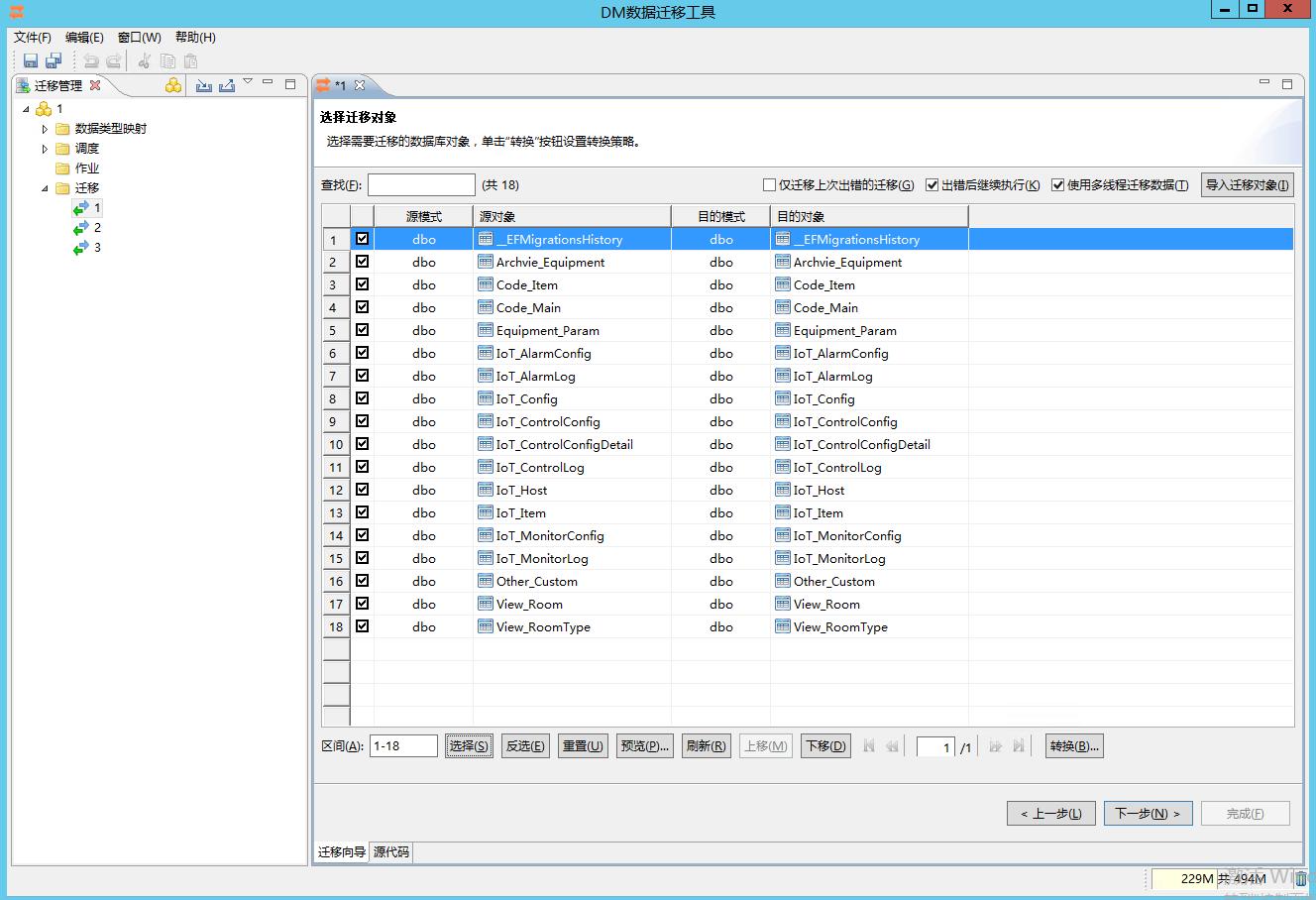Click 下移(D) button
1316x900 pixels.
point(825,746)
